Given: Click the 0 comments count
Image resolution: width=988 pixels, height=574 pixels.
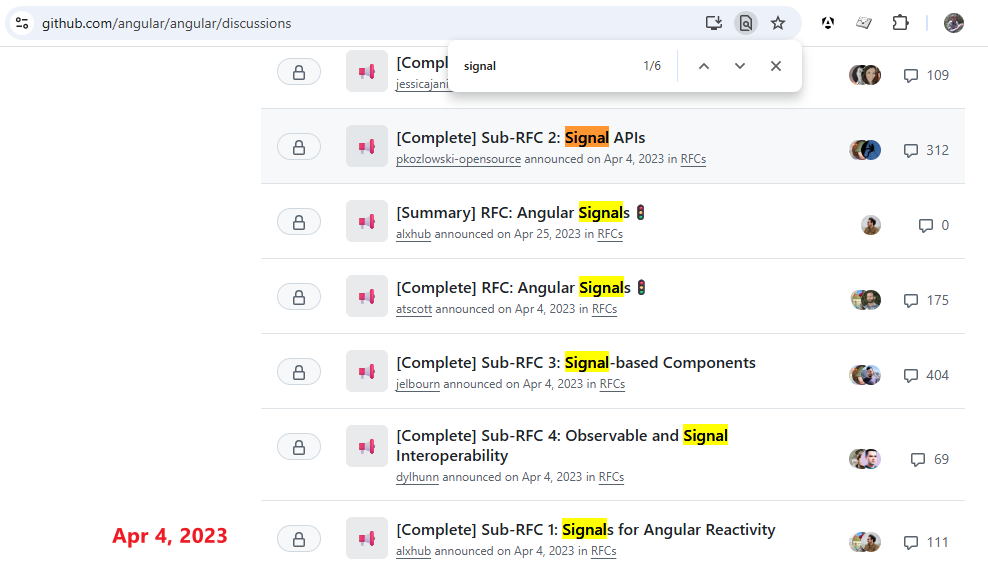Looking at the screenshot, I should pyautogui.click(x=934, y=225).
